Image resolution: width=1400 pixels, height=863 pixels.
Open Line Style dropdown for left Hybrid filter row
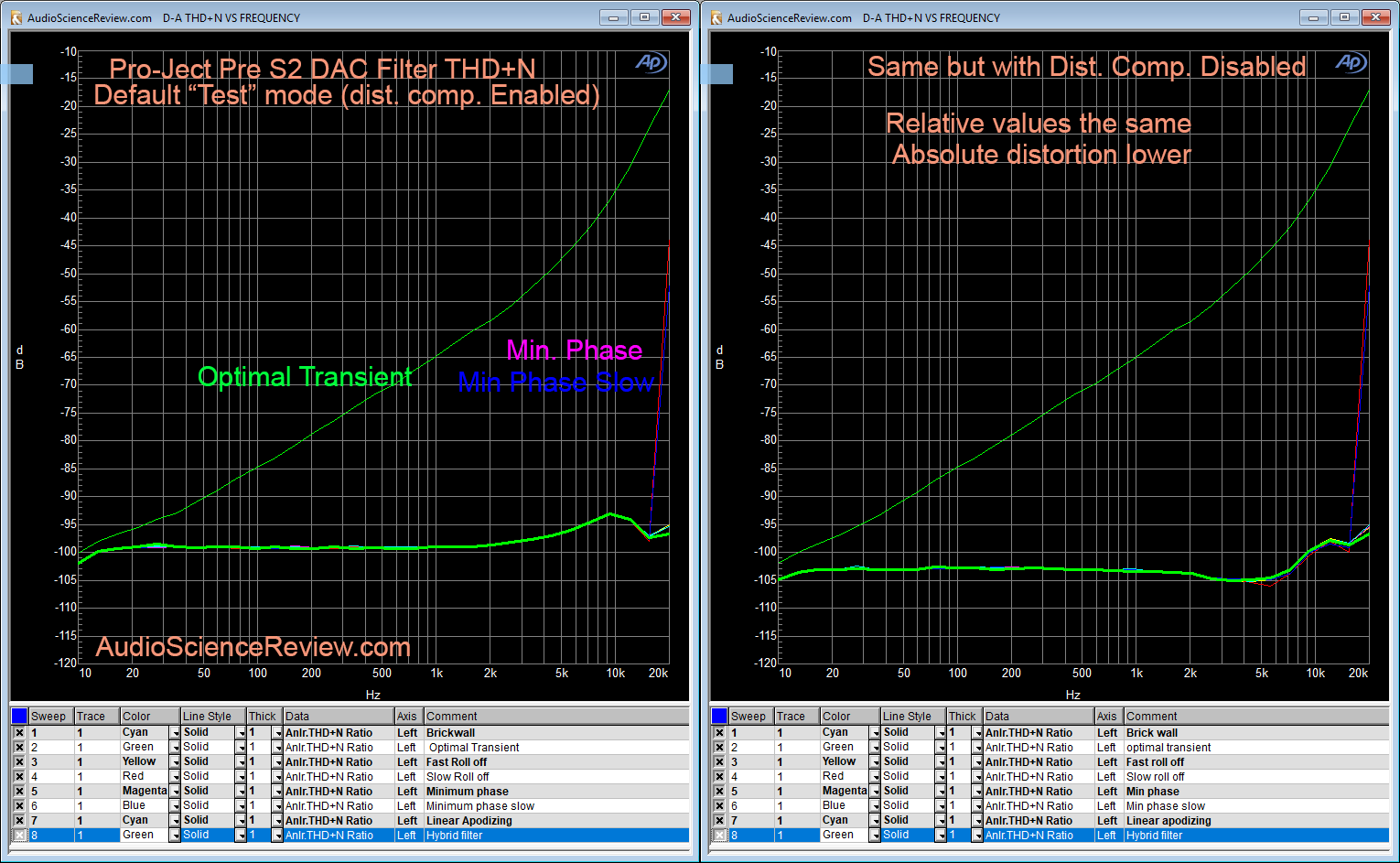(241, 836)
